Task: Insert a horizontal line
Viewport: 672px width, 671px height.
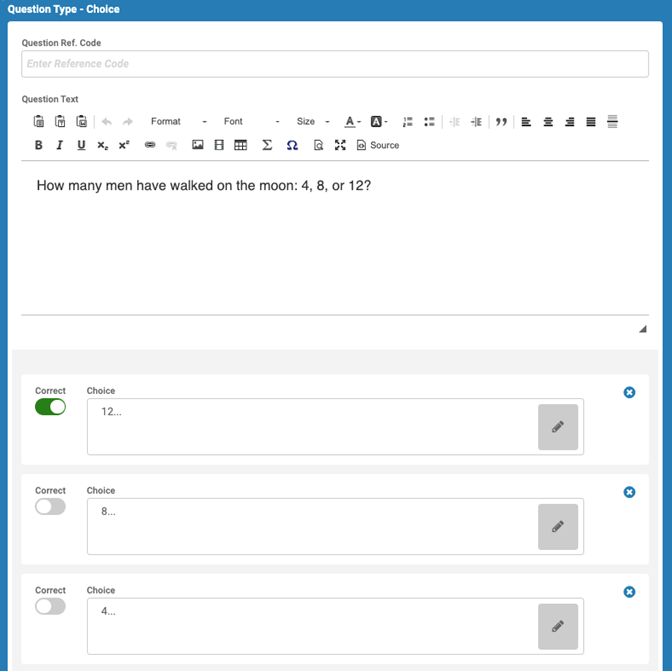Action: coord(612,122)
